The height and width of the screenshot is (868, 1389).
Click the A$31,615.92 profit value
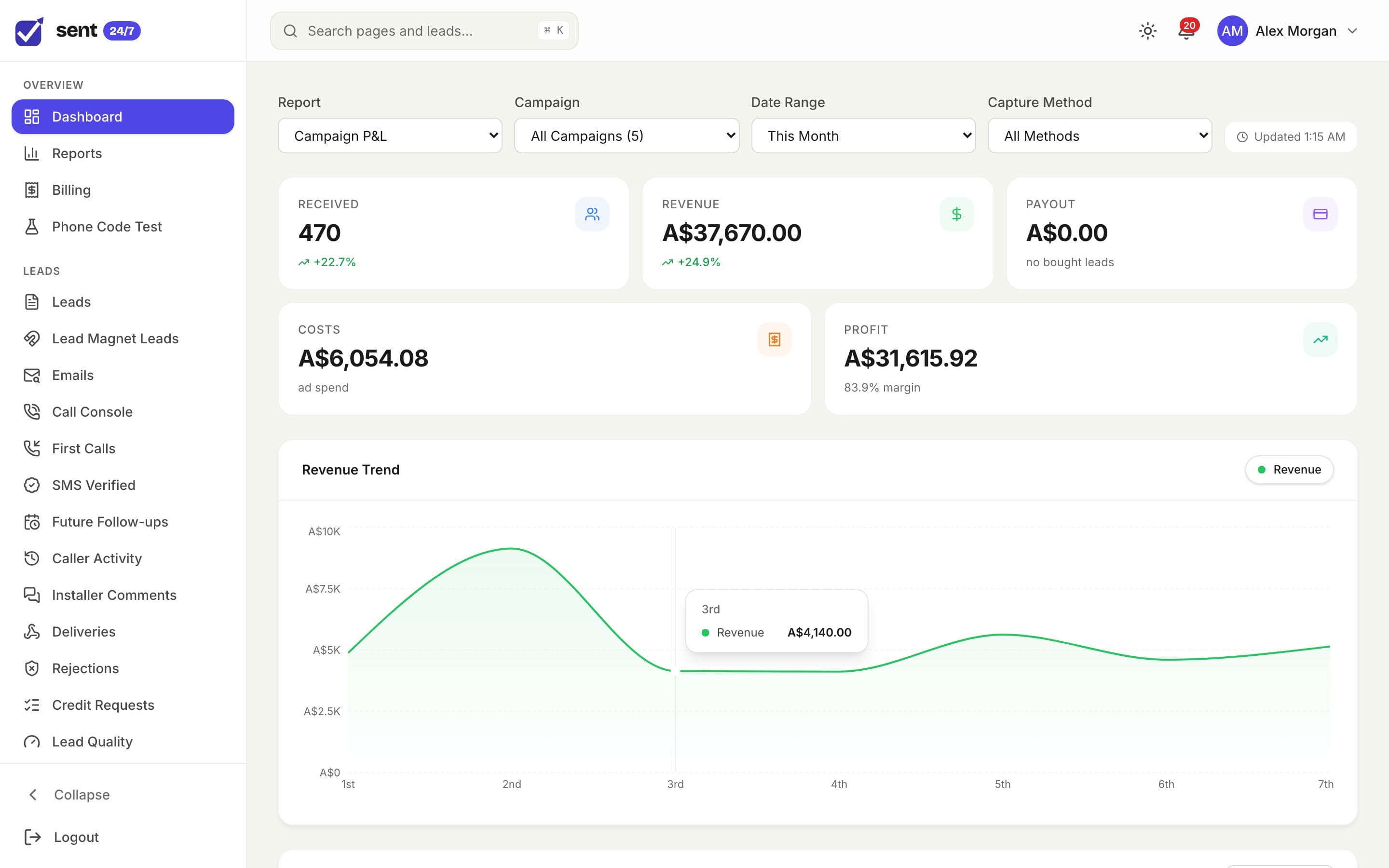[x=910, y=358]
